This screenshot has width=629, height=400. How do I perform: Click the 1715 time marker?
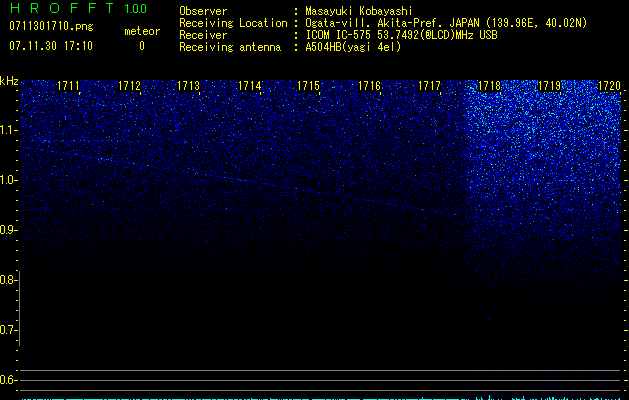[x=308, y=85]
